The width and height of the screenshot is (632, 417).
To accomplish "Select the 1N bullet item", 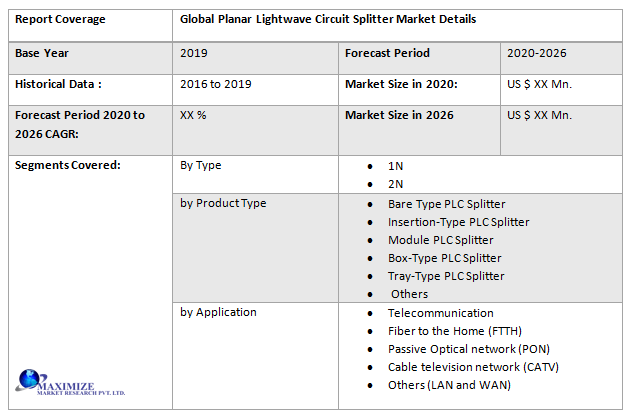I will coord(397,166).
